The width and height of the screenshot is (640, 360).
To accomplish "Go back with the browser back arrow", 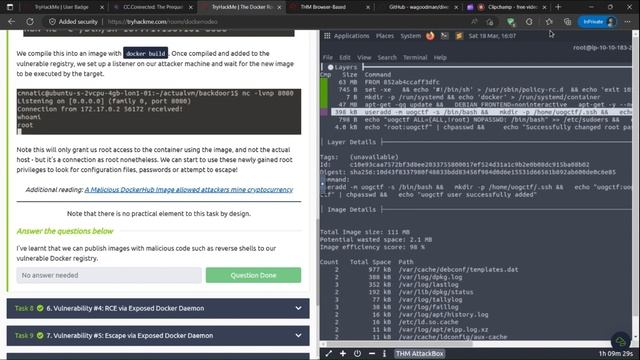I will point(11,22).
